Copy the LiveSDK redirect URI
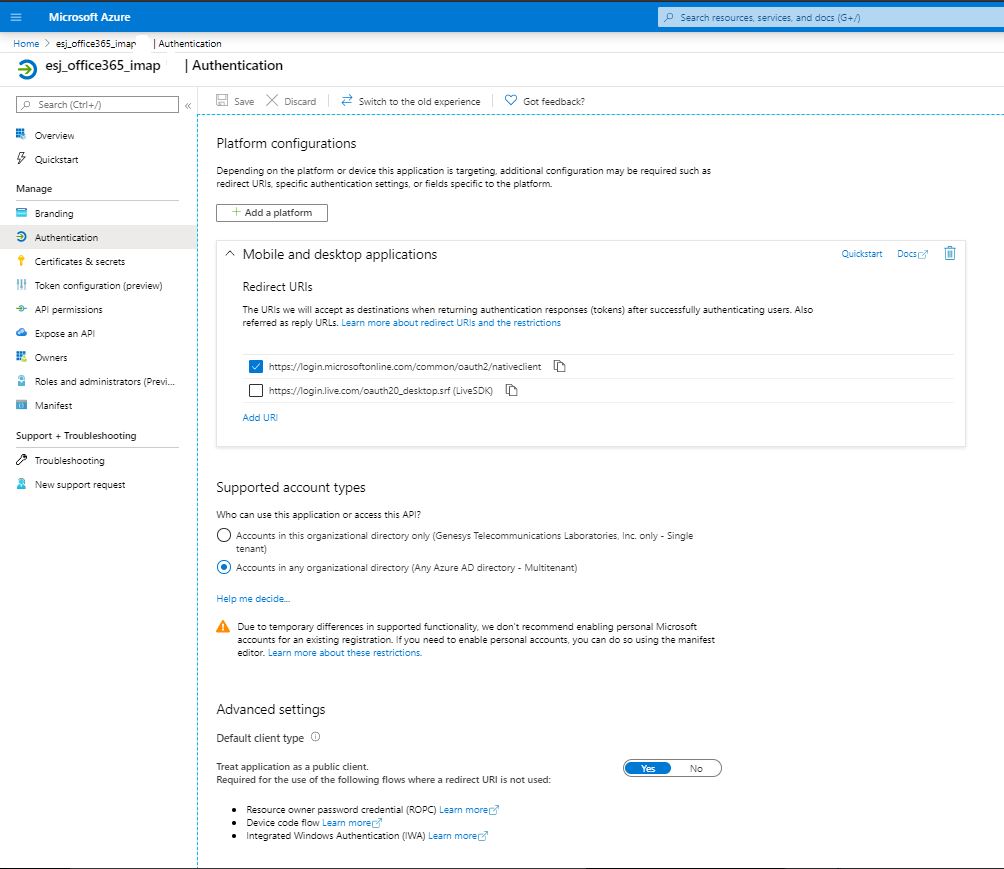1004x869 pixels. [512, 390]
